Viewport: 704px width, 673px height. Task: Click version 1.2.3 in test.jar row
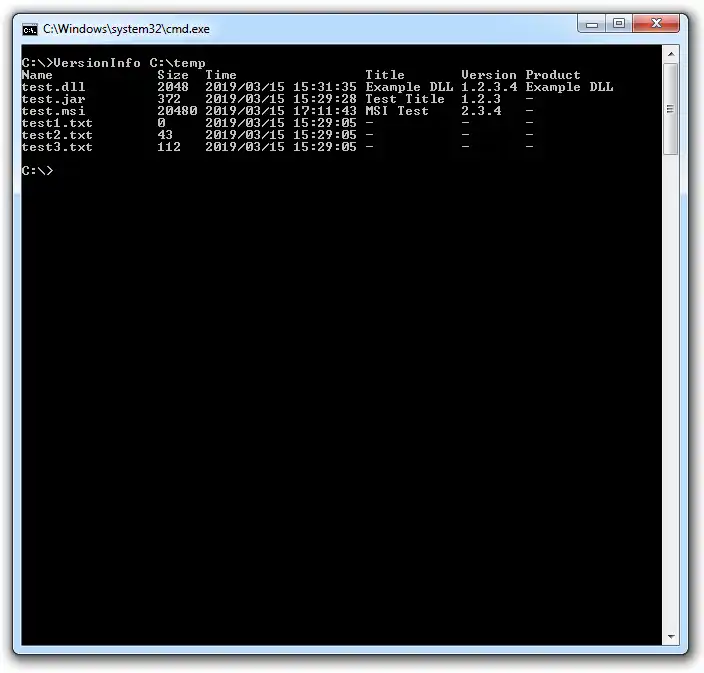click(x=481, y=99)
